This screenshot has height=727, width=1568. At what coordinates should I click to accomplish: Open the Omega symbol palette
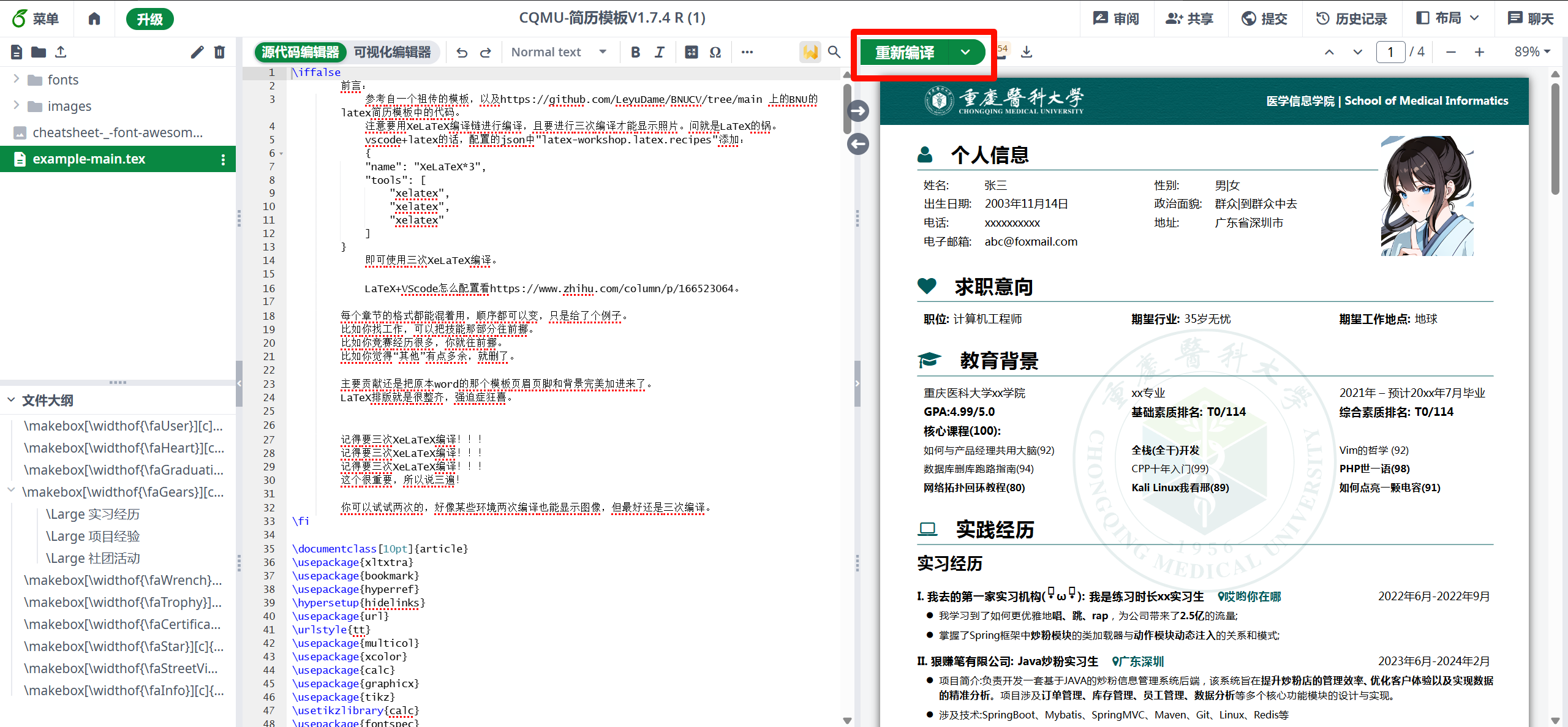click(715, 52)
